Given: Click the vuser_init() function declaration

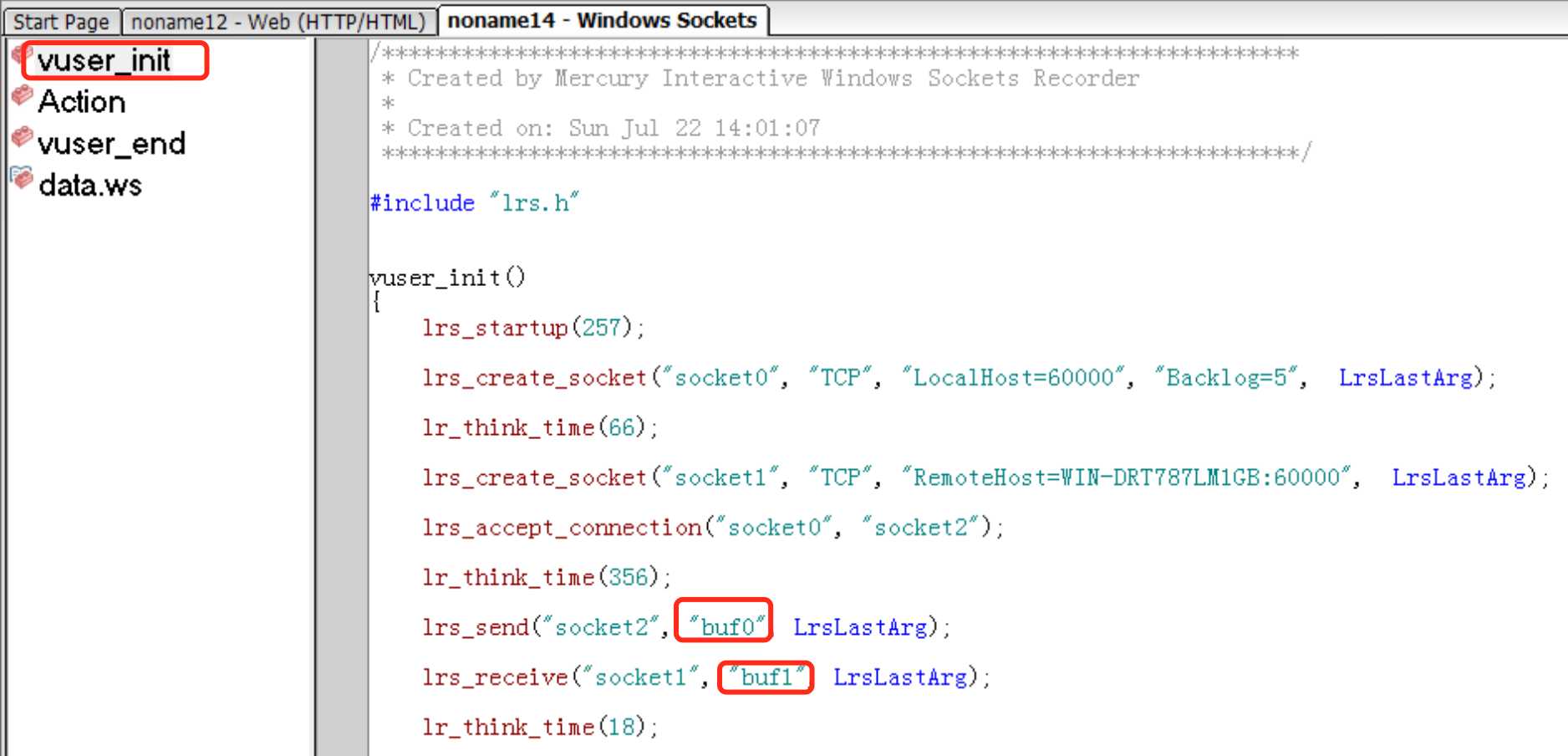Looking at the screenshot, I should coord(447,277).
